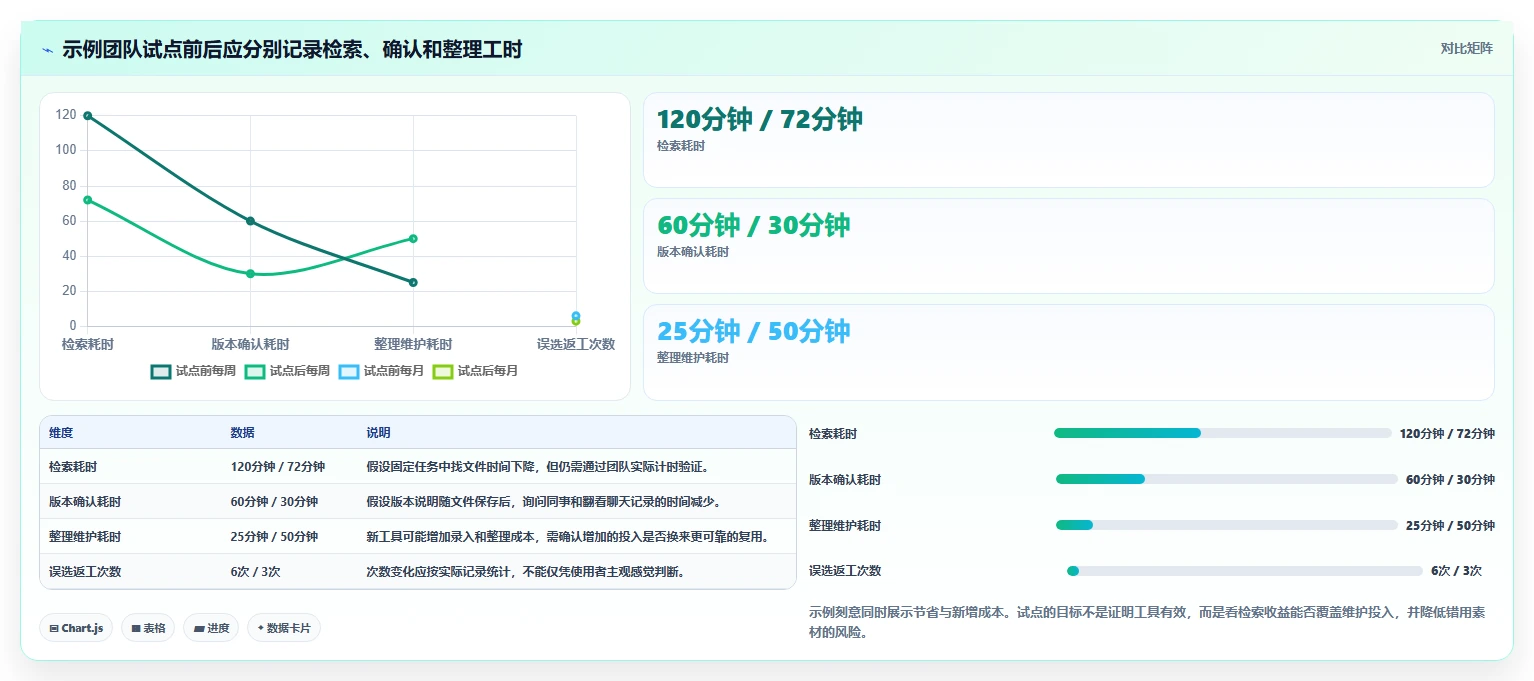1534x681 pixels.
Task: Click the 进度 tag
Action: [x=211, y=628]
